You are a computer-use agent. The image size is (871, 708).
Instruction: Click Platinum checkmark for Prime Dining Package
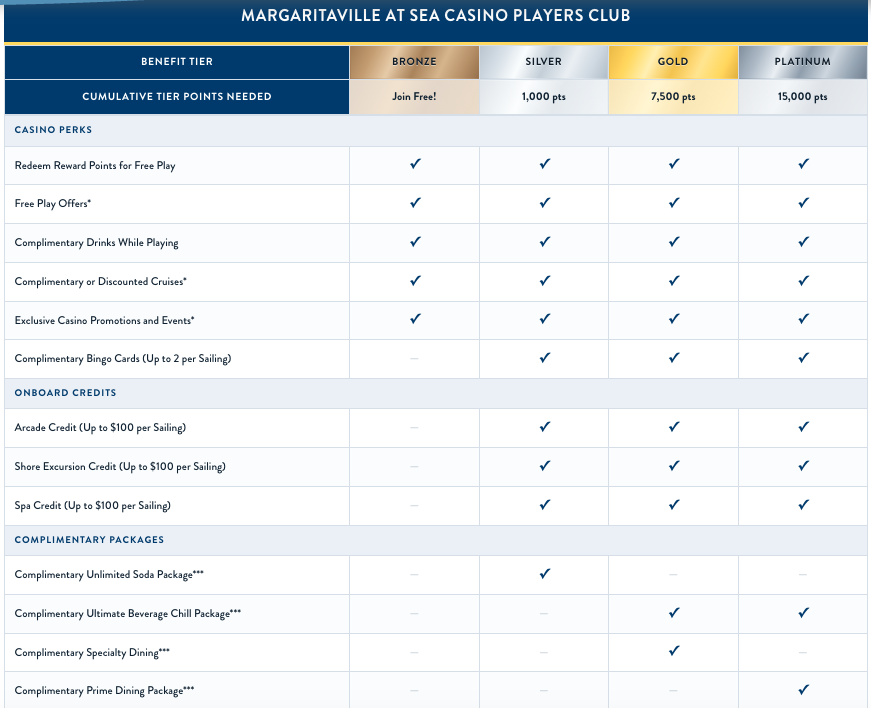click(x=803, y=690)
